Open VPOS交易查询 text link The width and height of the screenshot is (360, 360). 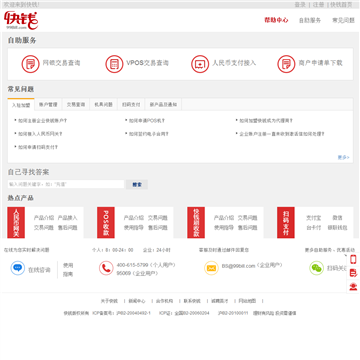click(x=148, y=63)
